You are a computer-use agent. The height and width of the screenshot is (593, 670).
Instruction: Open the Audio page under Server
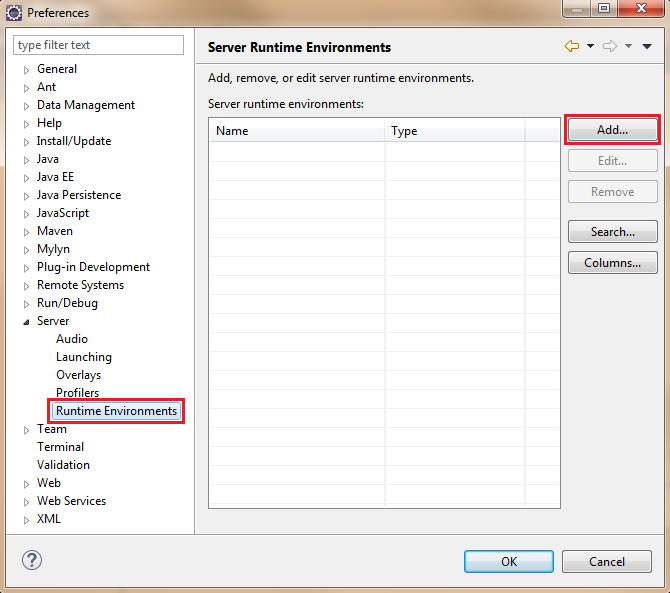(x=72, y=339)
